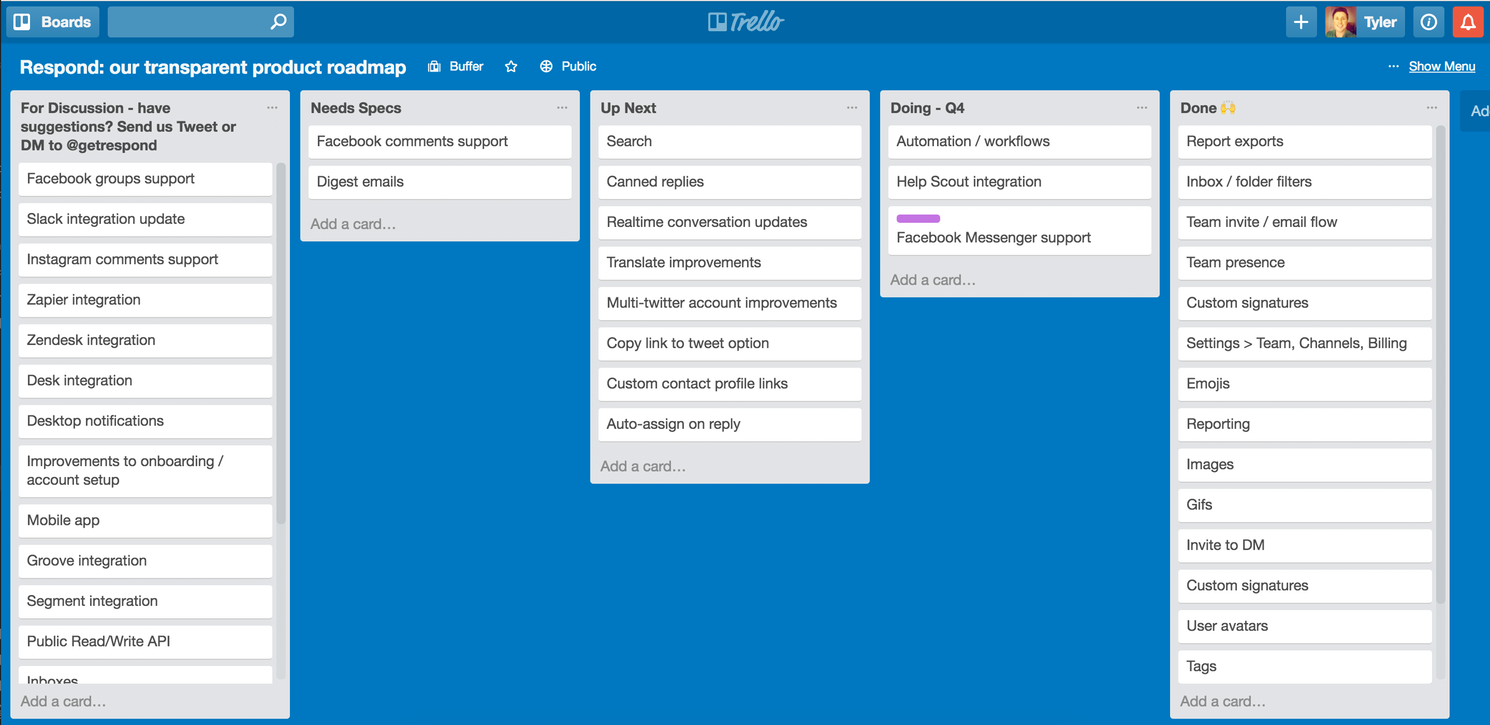The width and height of the screenshot is (1490, 725).
Task: Open Done list actions ellipsis
Action: 1432,108
